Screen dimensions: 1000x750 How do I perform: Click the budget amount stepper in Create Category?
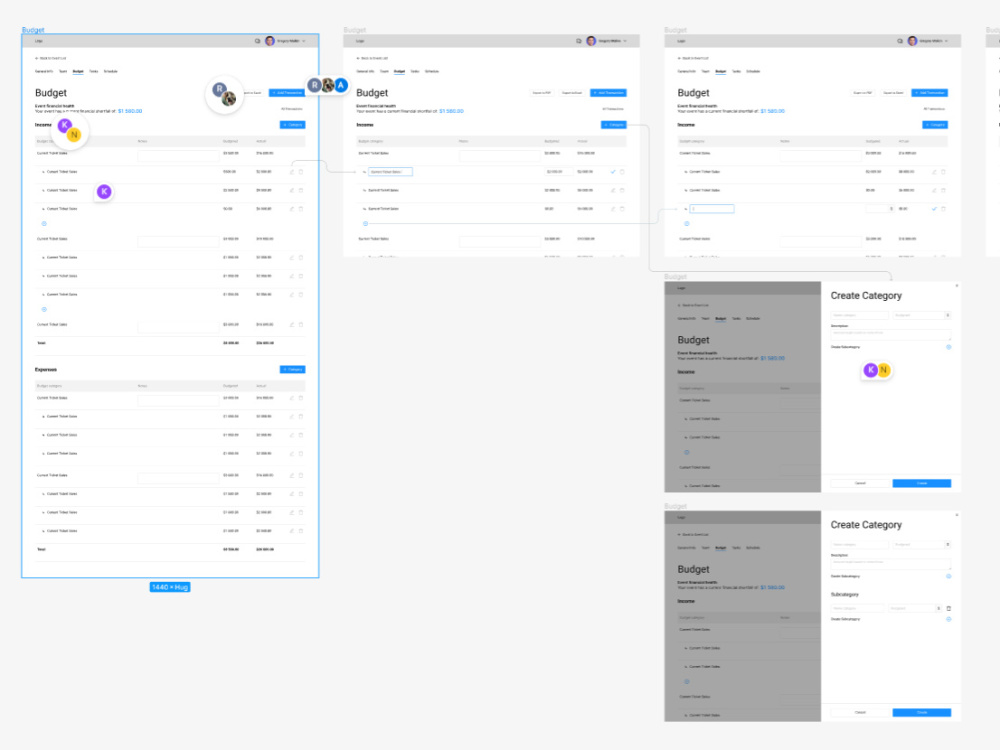pyautogui.click(x=948, y=315)
